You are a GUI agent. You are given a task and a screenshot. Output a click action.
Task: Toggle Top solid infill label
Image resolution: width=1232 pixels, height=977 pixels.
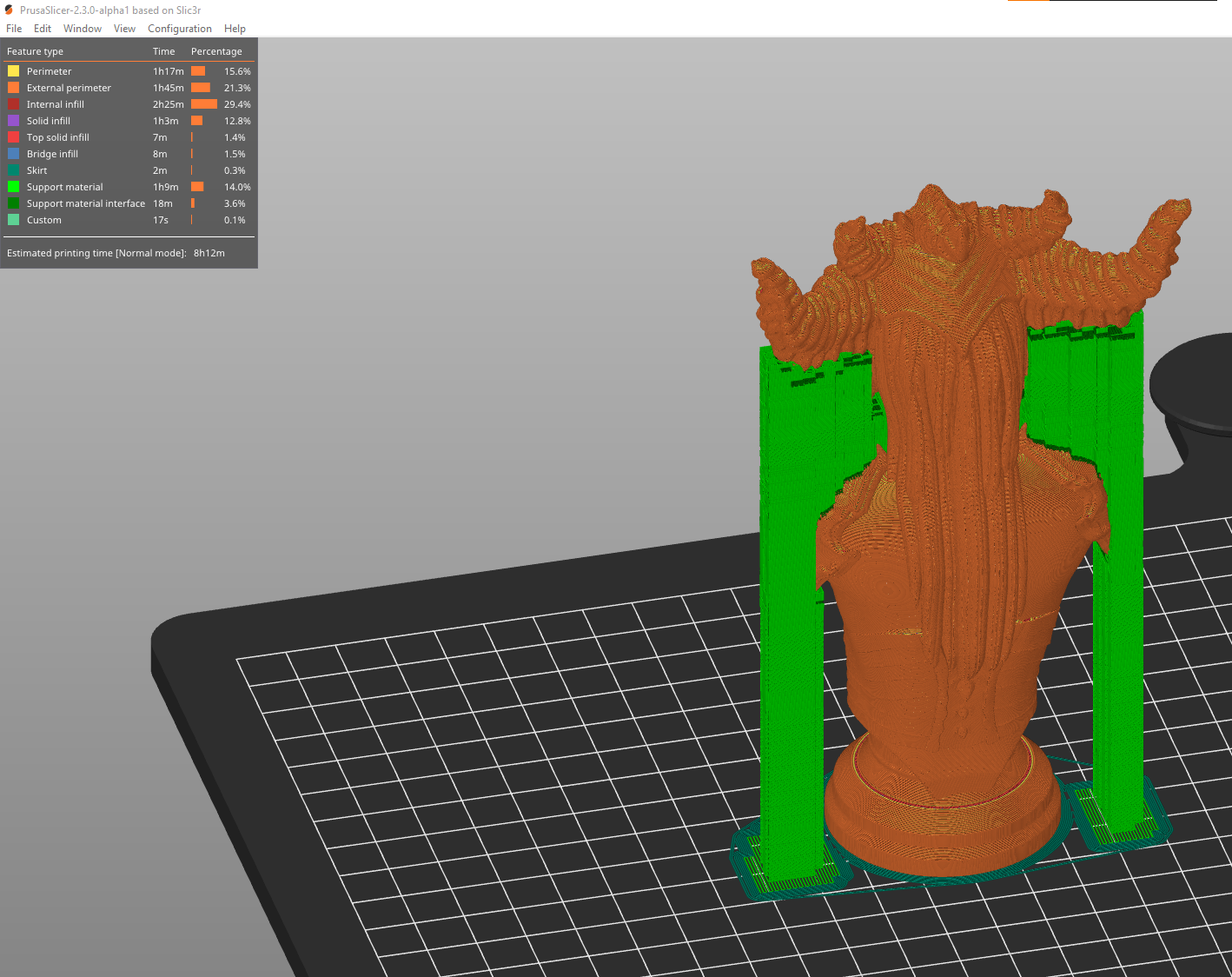pyautogui.click(x=57, y=137)
